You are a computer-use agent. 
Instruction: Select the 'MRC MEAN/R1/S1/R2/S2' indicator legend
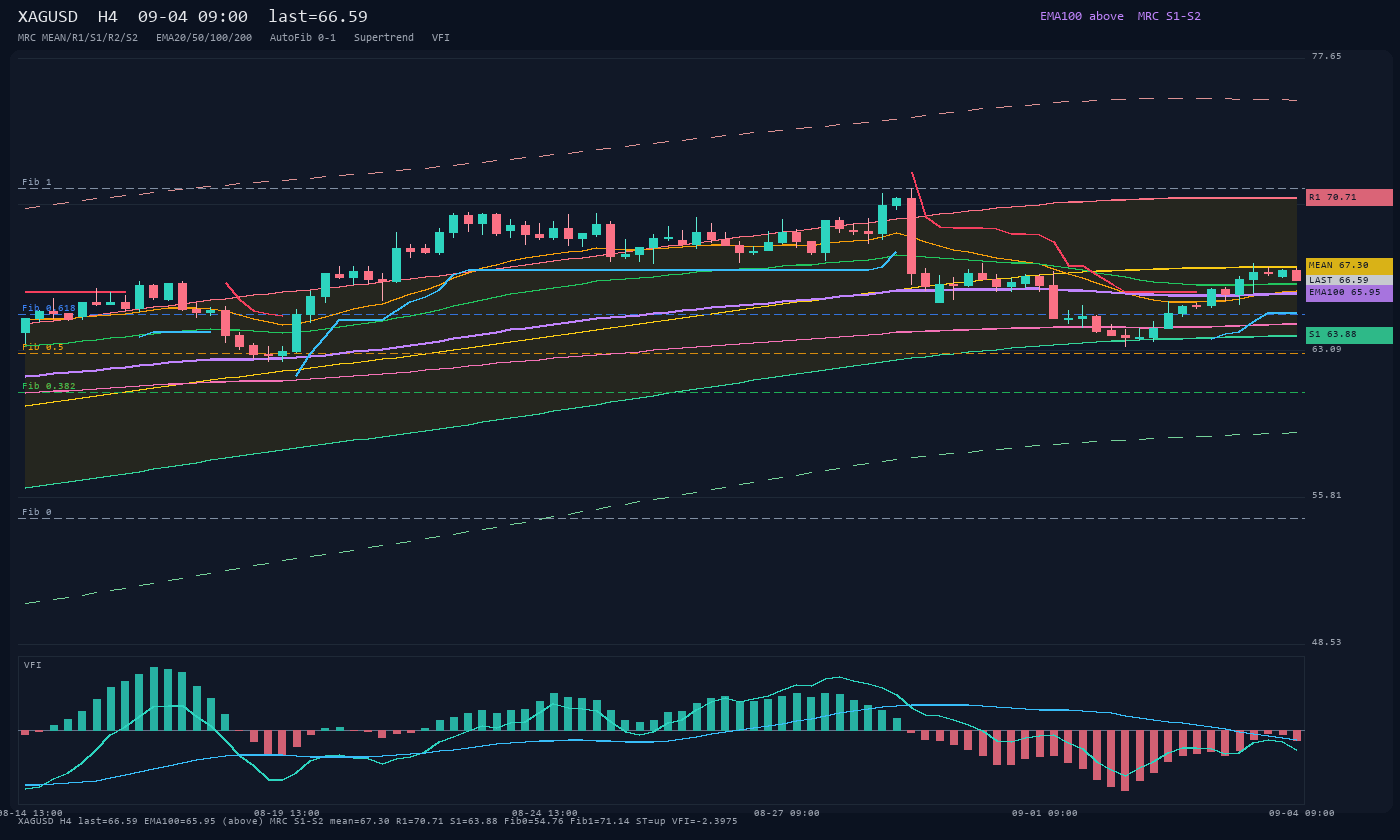[78, 38]
